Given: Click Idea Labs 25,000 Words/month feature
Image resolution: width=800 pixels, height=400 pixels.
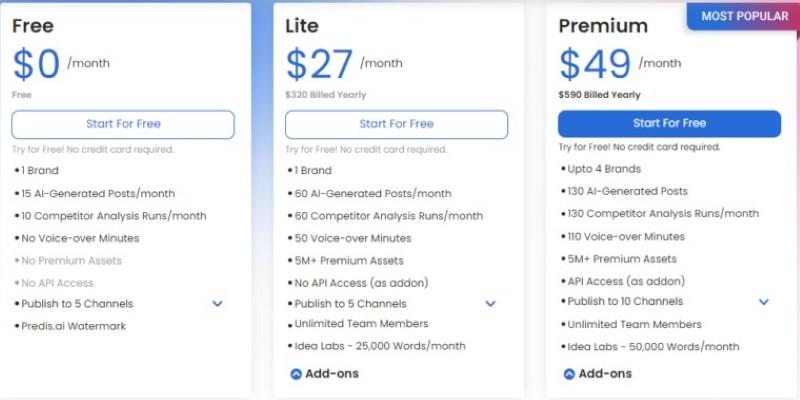Looking at the screenshot, I should (379, 346).
